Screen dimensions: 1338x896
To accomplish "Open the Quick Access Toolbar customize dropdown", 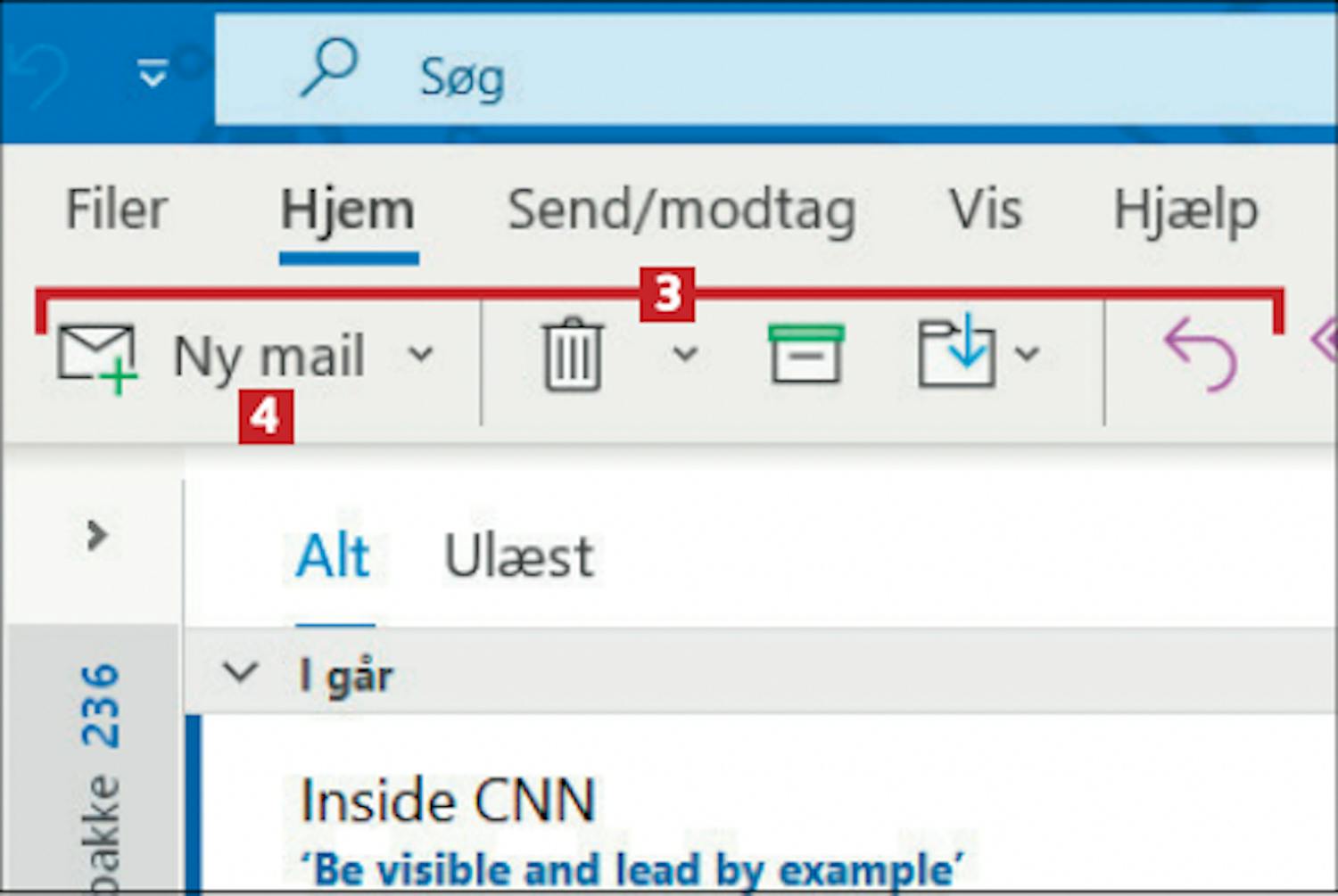I will [153, 73].
